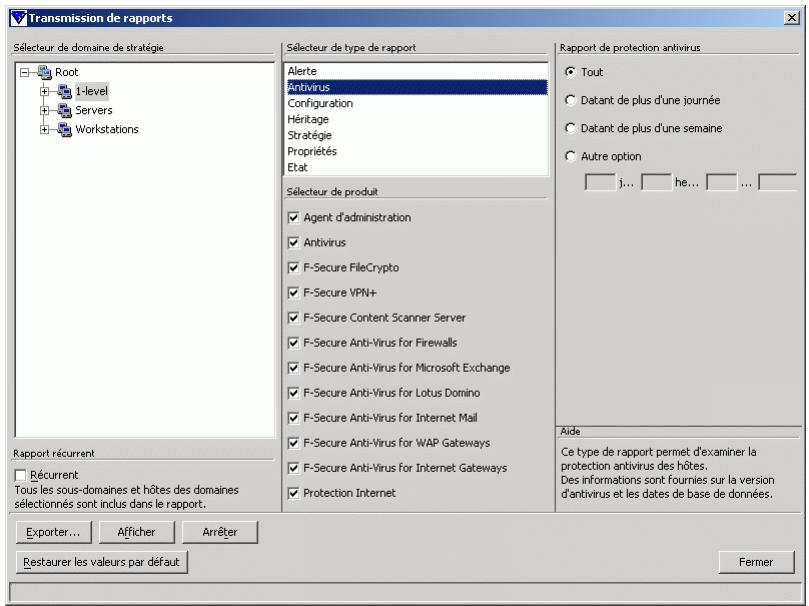Uncheck Anti-Virus for Lotus Domino
This screenshot has height=606, width=809.
(x=294, y=393)
